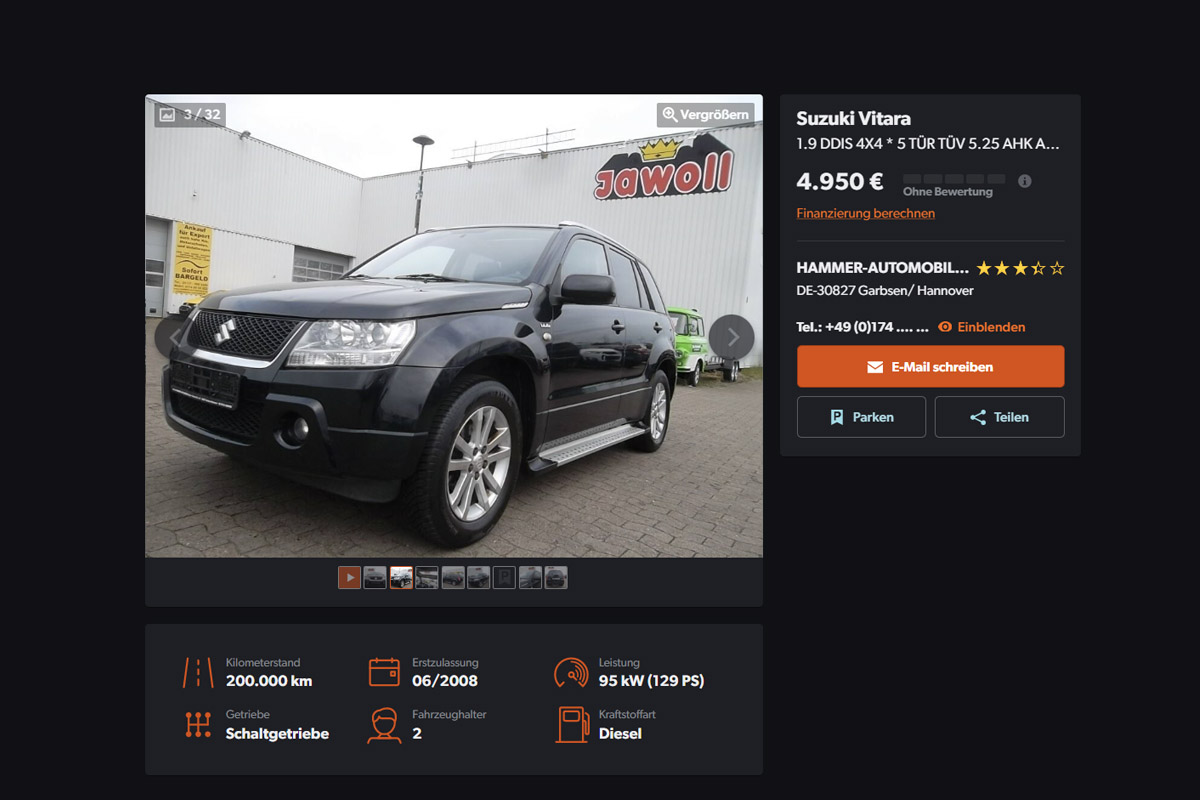Click the price rating info icon

tap(1024, 181)
